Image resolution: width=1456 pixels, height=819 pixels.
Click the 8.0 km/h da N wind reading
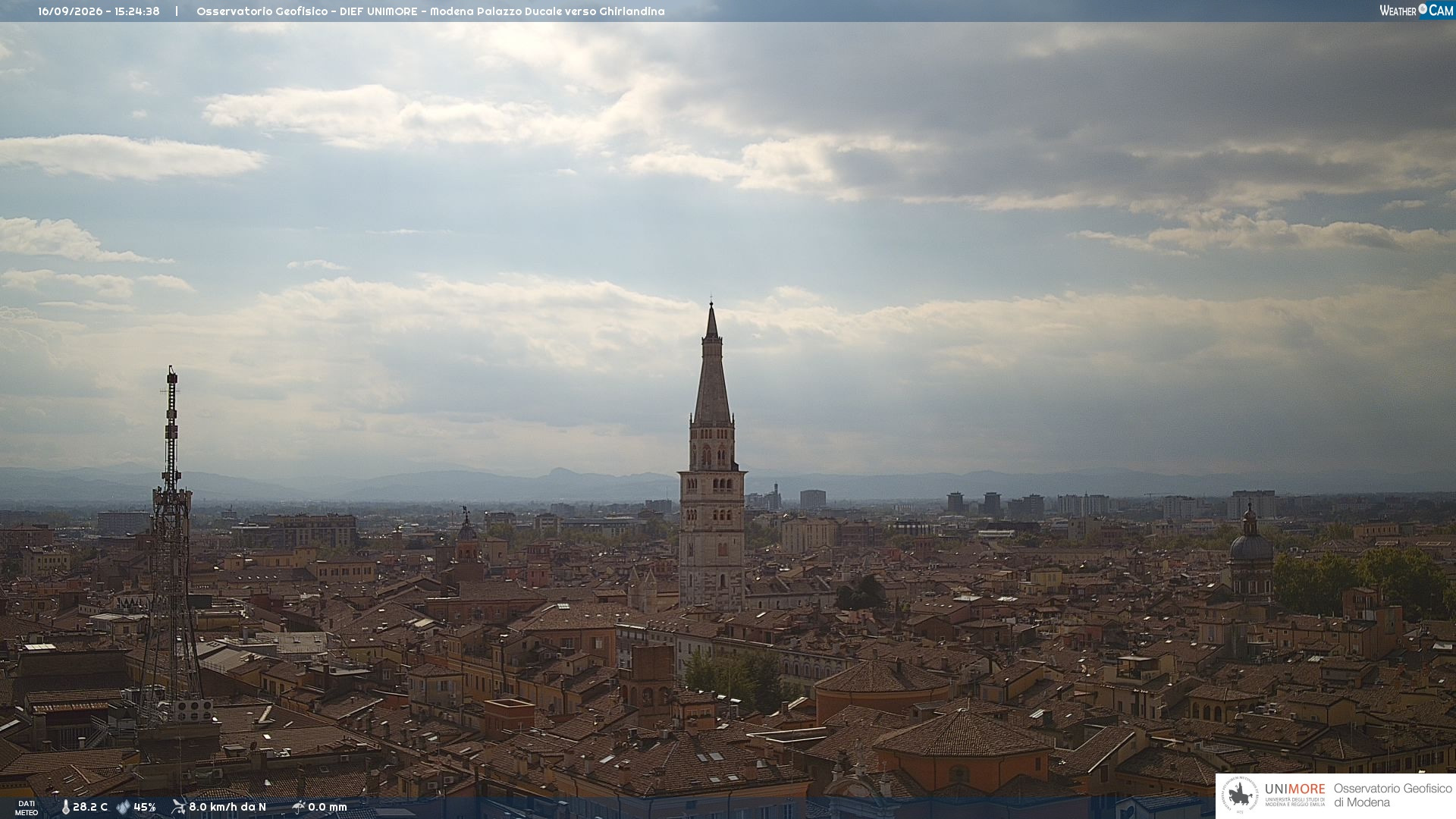(x=227, y=807)
